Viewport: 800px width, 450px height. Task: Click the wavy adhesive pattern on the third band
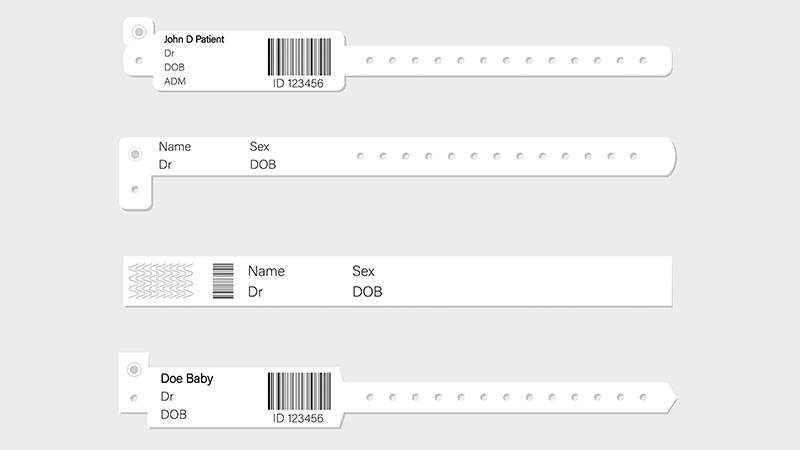coord(161,281)
